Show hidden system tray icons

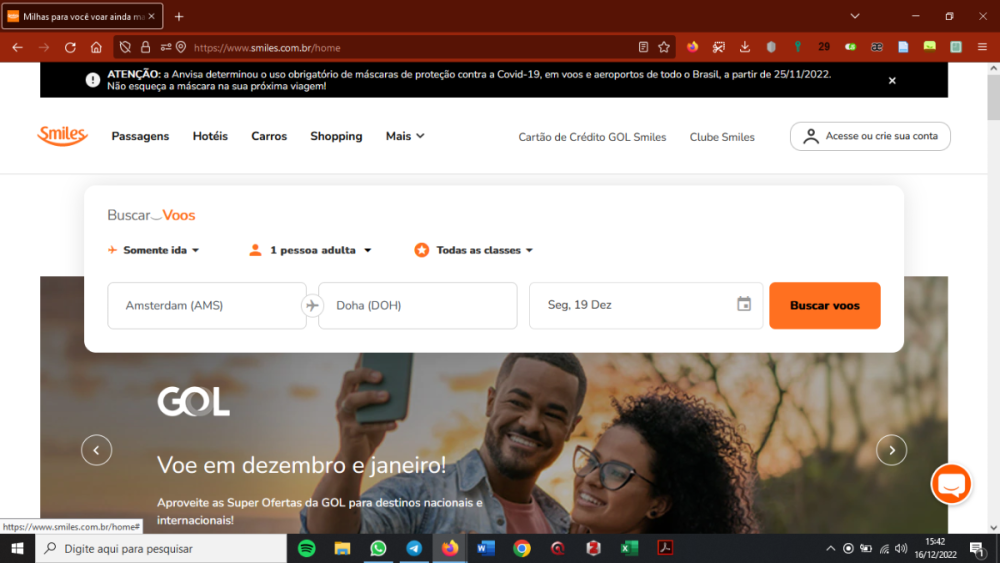(x=830, y=548)
